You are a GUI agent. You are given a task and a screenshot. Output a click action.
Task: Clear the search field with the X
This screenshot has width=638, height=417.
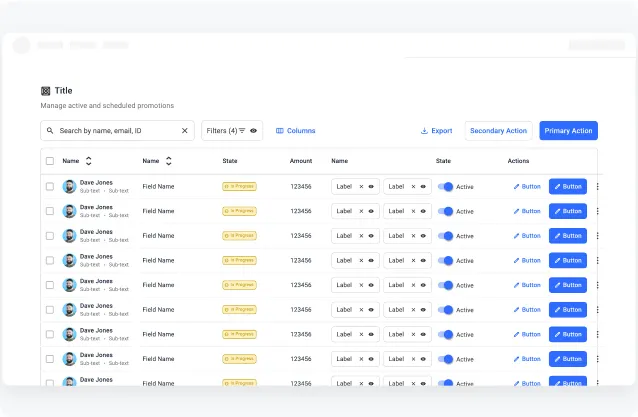[x=184, y=131]
